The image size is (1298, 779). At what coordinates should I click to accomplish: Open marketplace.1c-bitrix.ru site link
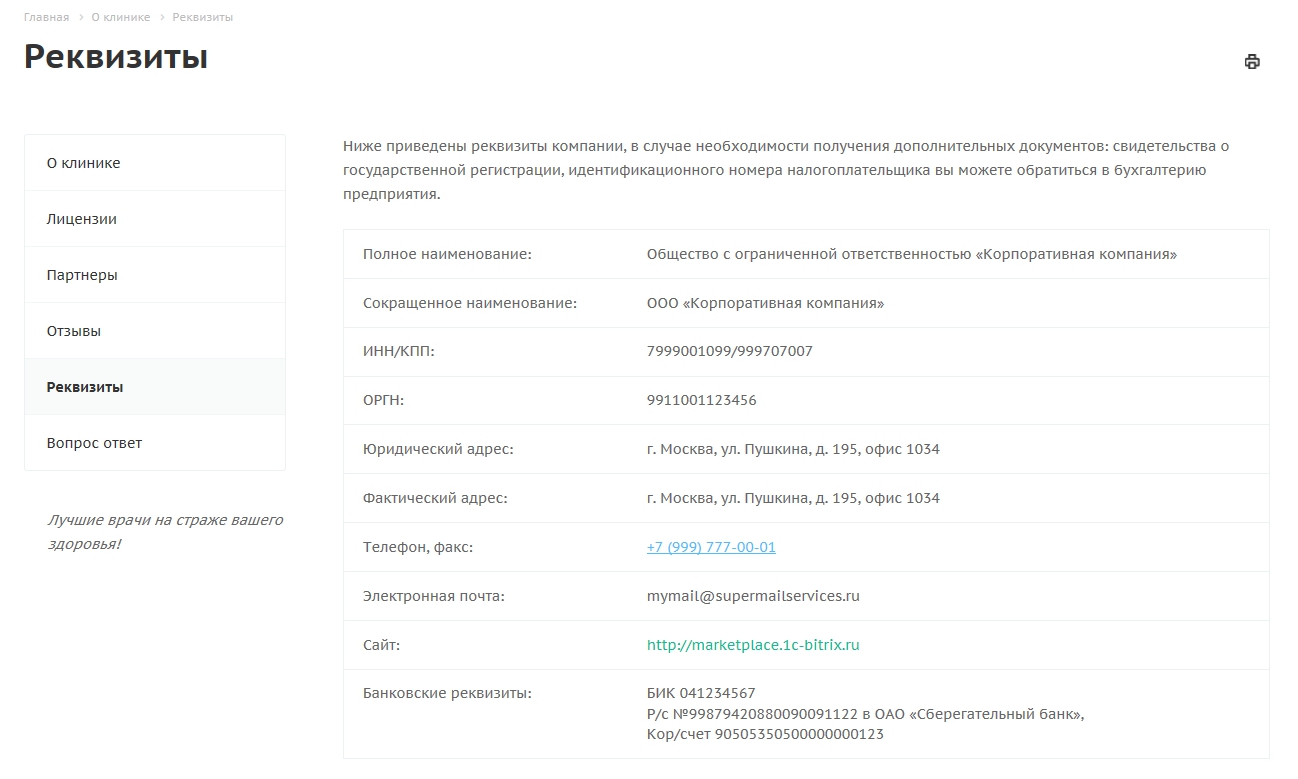(x=753, y=645)
